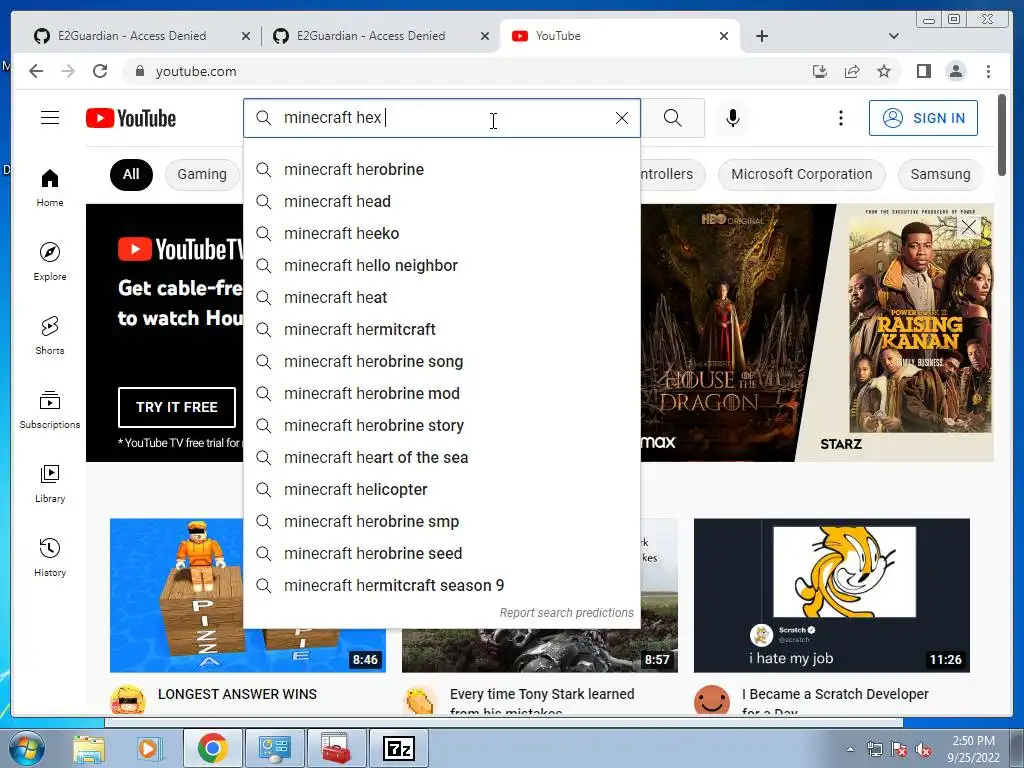Click Report search predictions link
Image resolution: width=1024 pixels, height=768 pixels.
point(566,613)
